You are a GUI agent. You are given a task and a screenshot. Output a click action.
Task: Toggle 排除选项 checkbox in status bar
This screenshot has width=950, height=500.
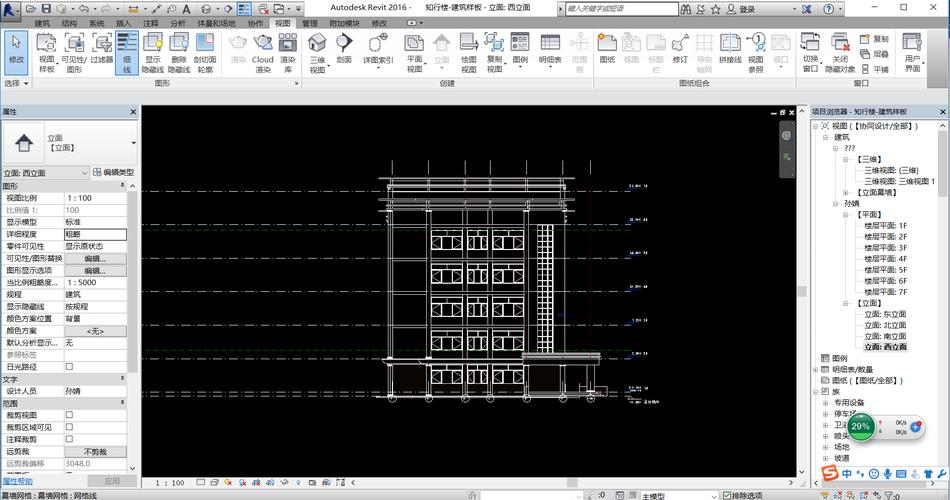[x=726, y=496]
